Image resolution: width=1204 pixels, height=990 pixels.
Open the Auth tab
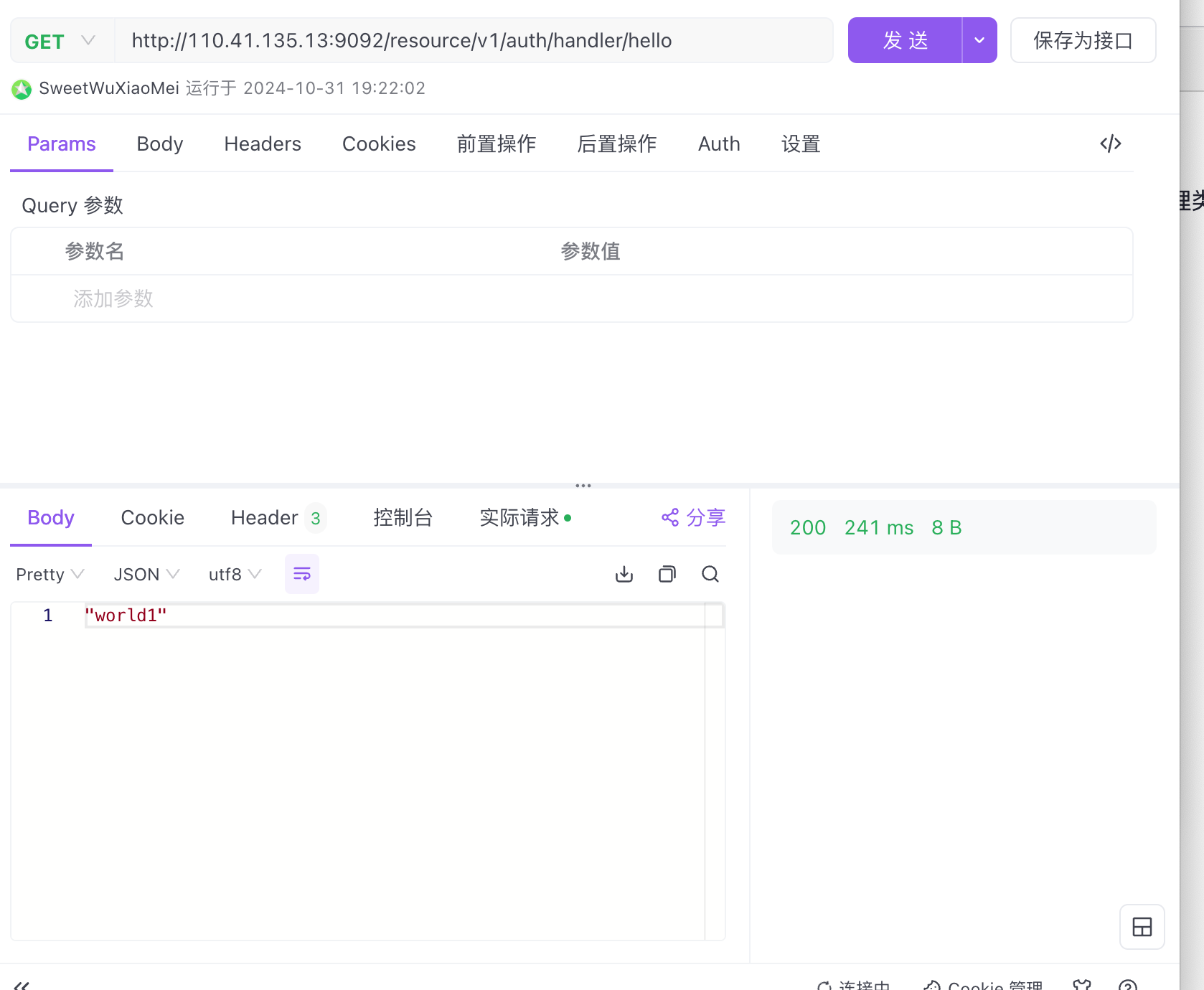(719, 144)
